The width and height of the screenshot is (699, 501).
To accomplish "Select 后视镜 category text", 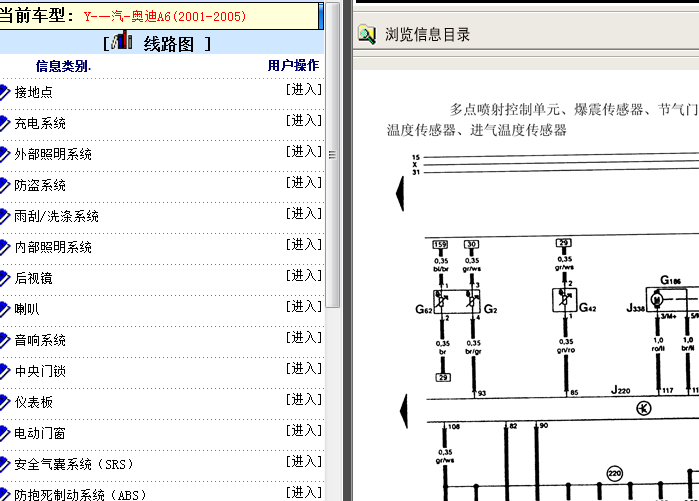I will point(33,278).
